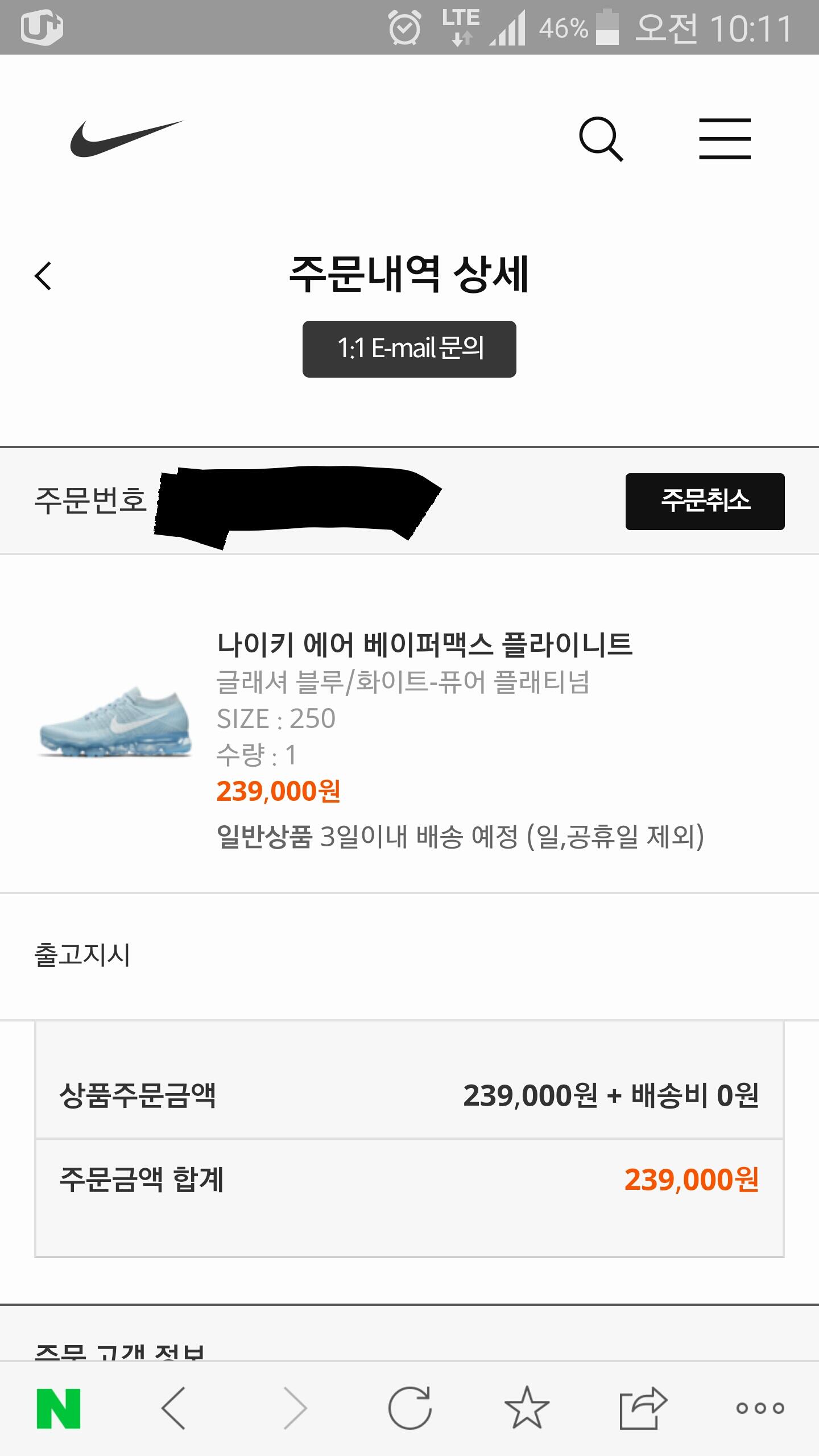Bookmark the page with the star icon

click(527, 1408)
